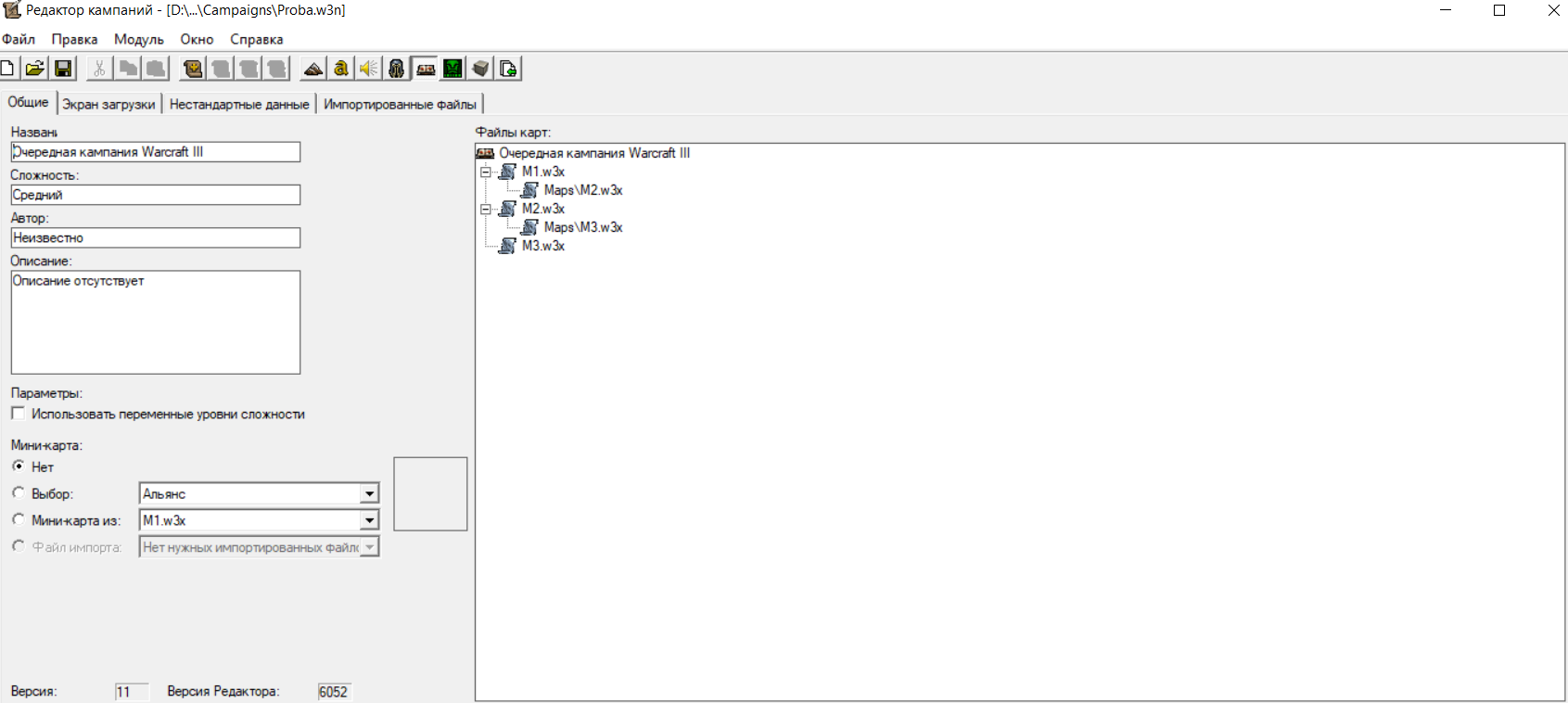Select the M2.w3x top-level map in the tree

click(x=543, y=209)
